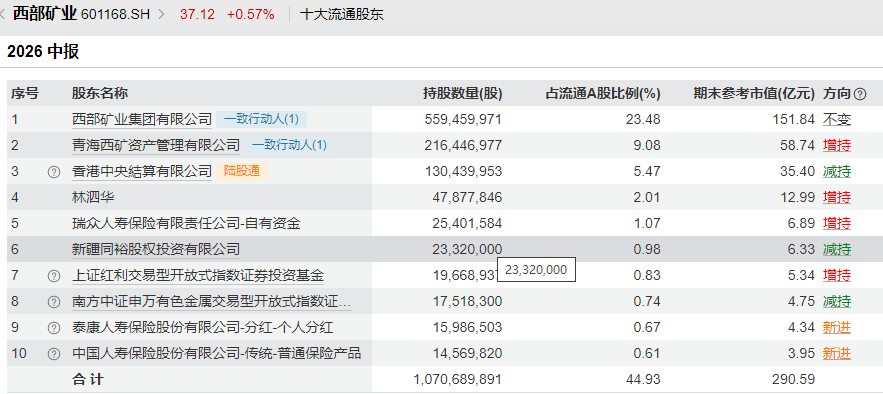Select 瑞众人寿保险有限责任公司-自有资金 row name
Screen dimensions: 883x394
(186, 223)
